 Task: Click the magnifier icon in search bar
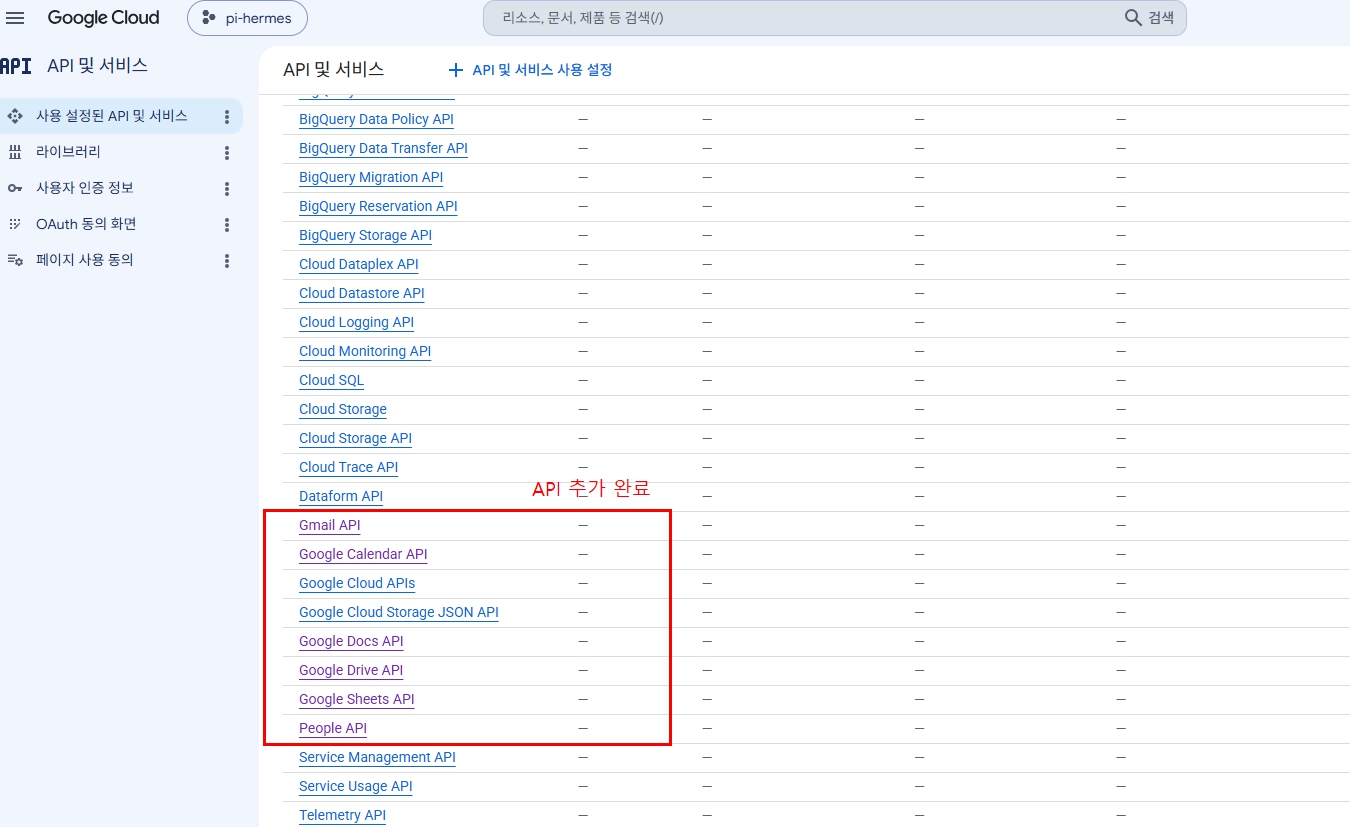click(1133, 18)
